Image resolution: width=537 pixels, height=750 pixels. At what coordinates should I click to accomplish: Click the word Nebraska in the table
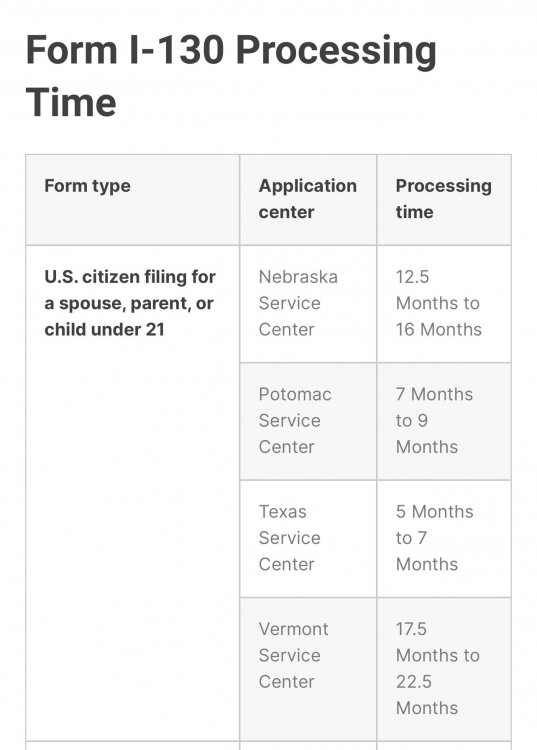point(298,277)
